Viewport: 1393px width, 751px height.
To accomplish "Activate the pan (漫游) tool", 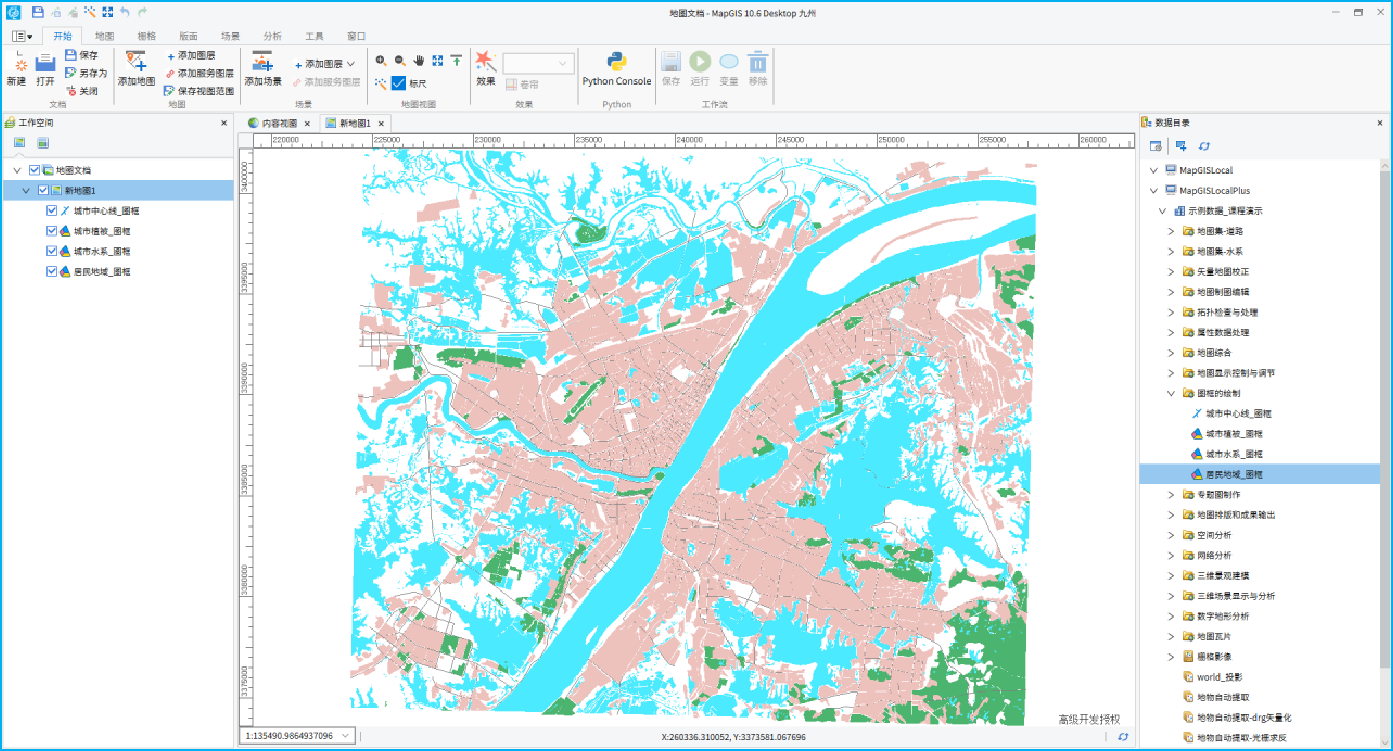I will 419,61.
